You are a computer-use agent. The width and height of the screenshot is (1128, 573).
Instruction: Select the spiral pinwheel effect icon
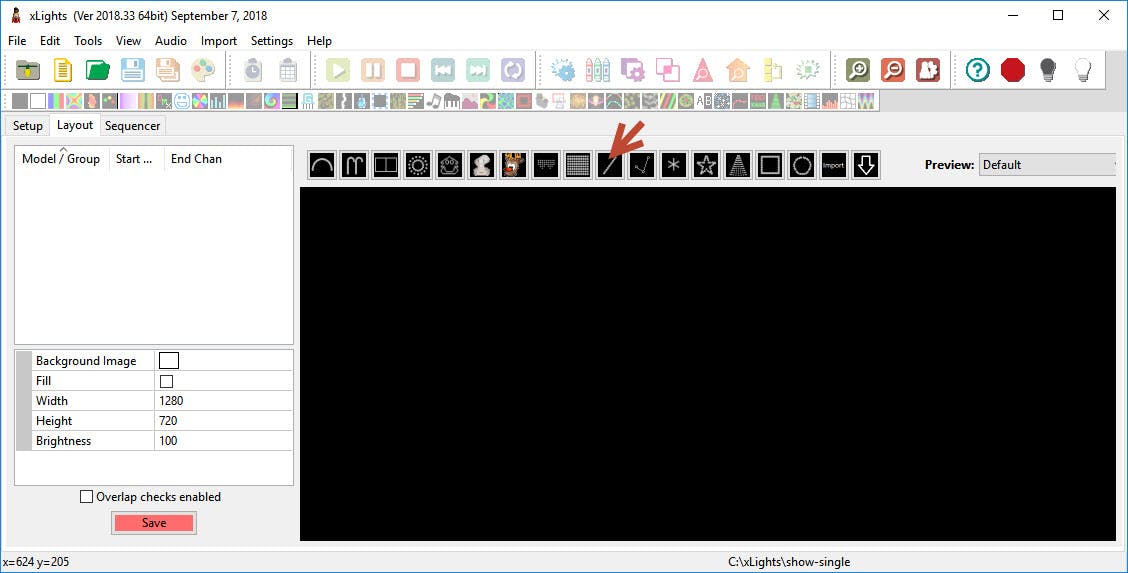pos(272,101)
